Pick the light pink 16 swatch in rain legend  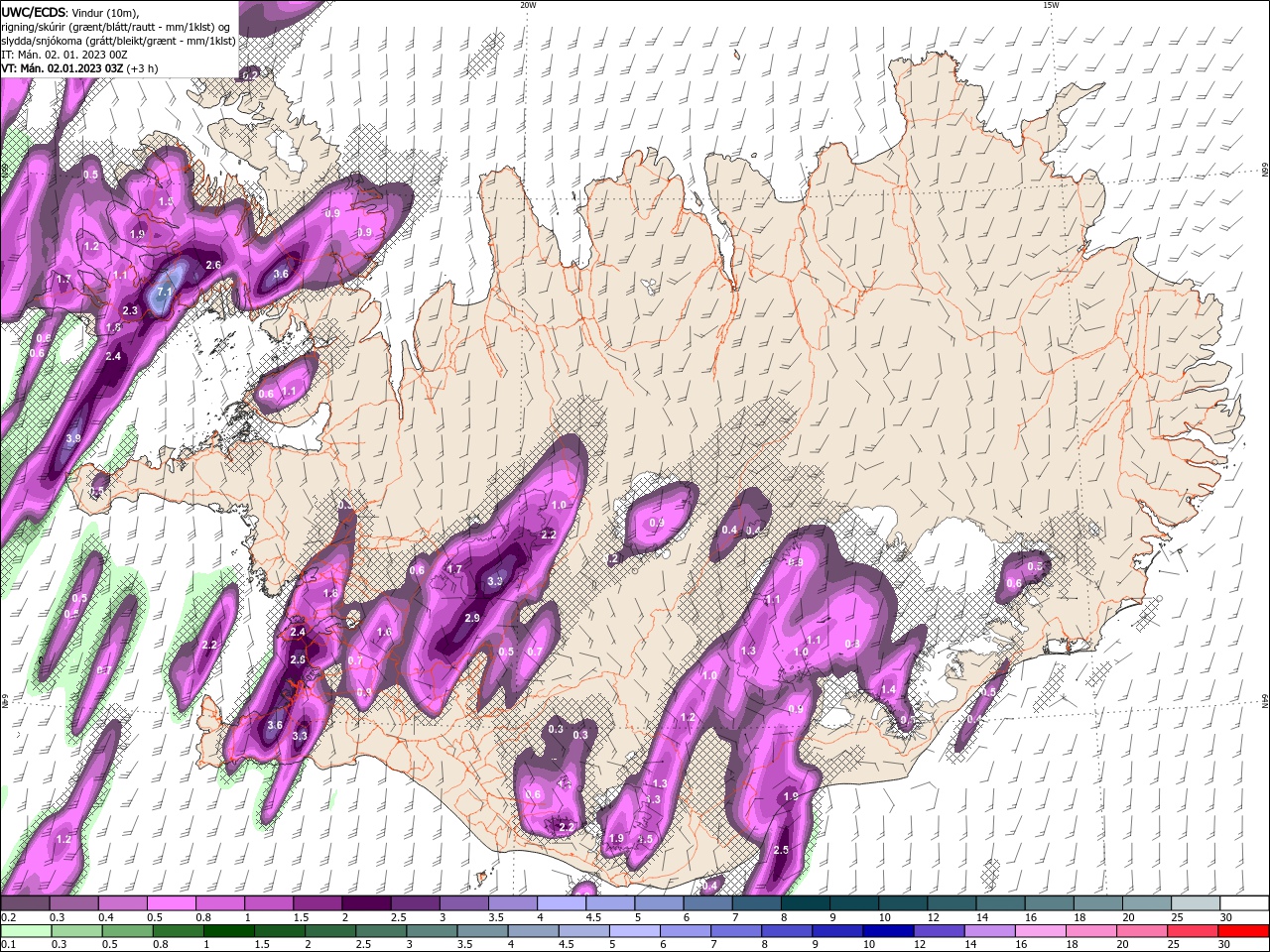click(1042, 931)
